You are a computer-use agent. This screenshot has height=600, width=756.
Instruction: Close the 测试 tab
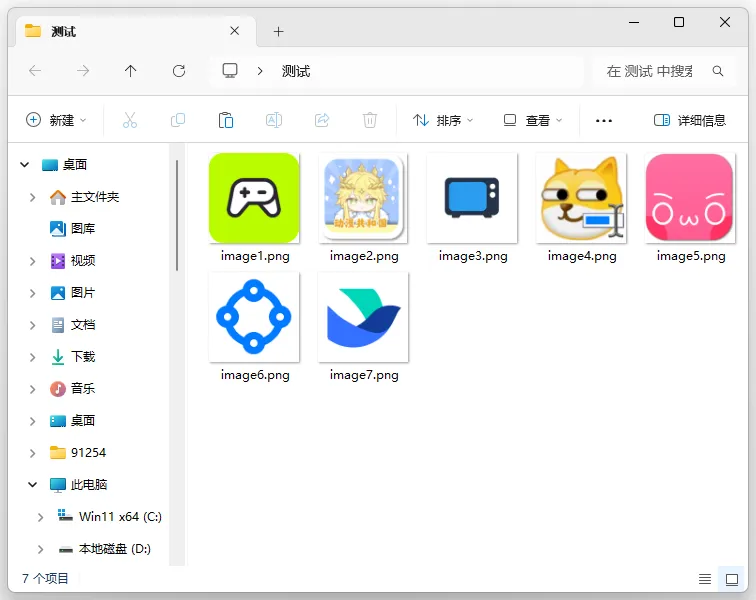(x=235, y=31)
